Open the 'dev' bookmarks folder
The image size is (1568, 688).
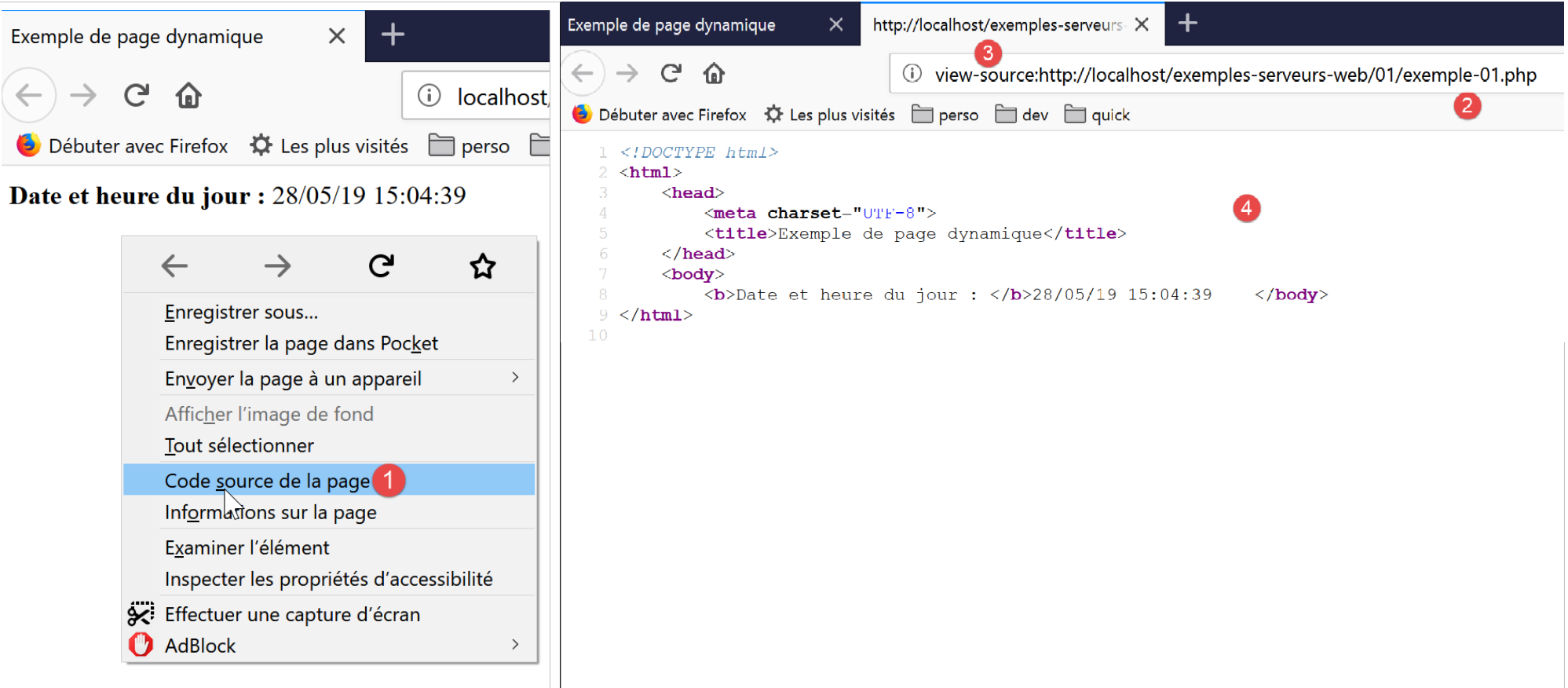tap(1022, 115)
